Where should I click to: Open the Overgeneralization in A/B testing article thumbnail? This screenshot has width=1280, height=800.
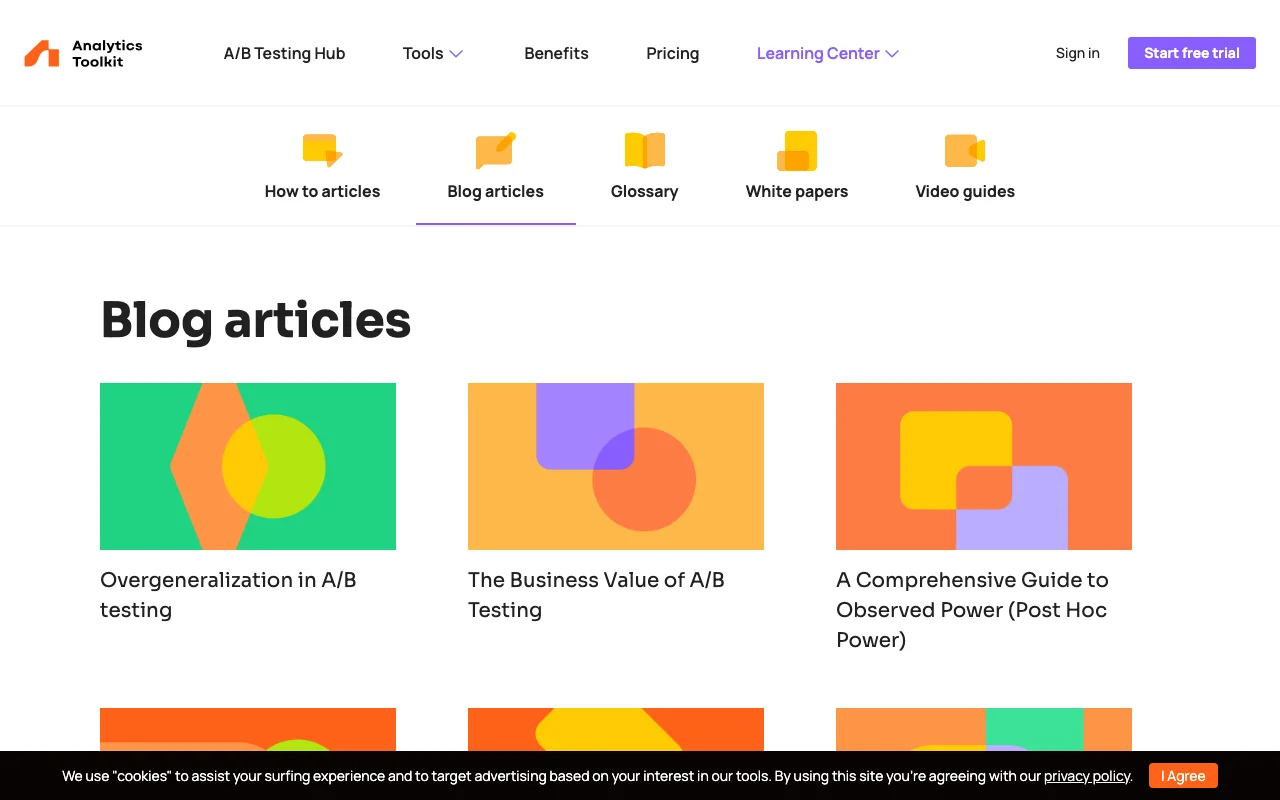[x=247, y=466]
